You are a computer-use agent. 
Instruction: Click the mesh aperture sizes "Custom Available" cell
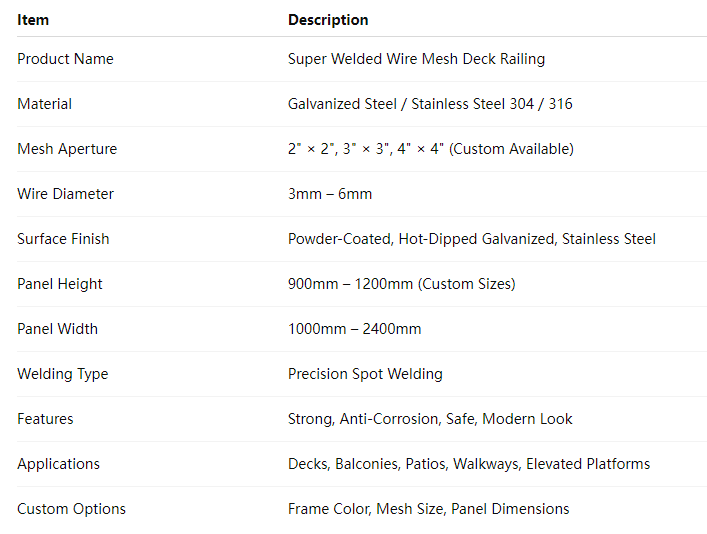tap(430, 149)
